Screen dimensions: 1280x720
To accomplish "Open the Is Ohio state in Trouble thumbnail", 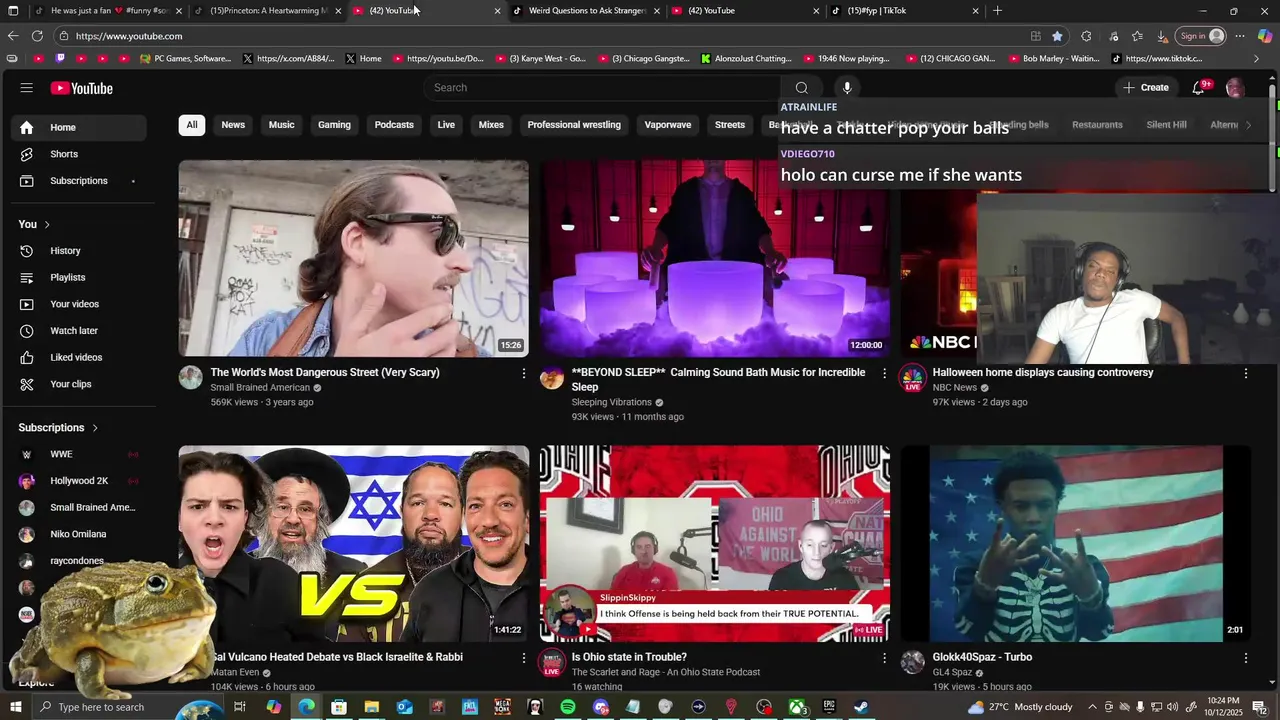I will point(714,544).
